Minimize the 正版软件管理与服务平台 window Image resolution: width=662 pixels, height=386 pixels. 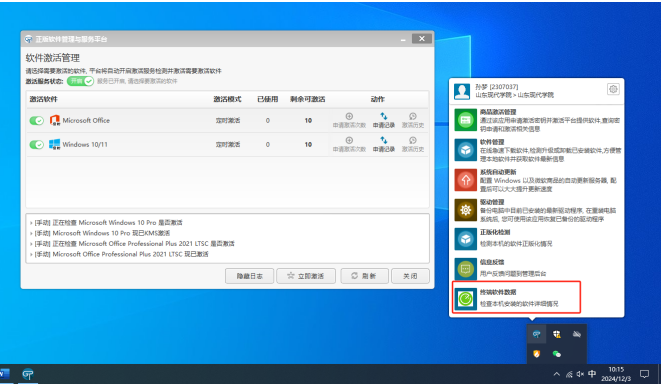[x=403, y=39]
